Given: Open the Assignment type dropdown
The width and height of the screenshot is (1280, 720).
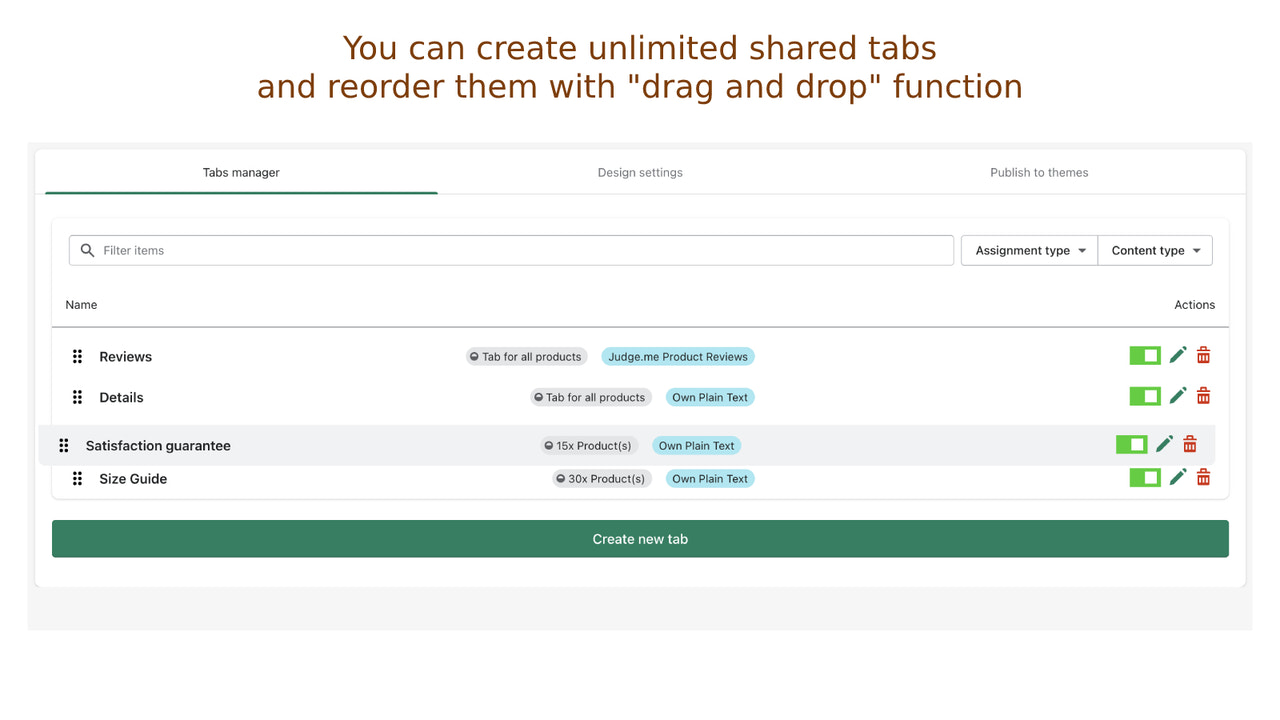Looking at the screenshot, I should click(1029, 250).
